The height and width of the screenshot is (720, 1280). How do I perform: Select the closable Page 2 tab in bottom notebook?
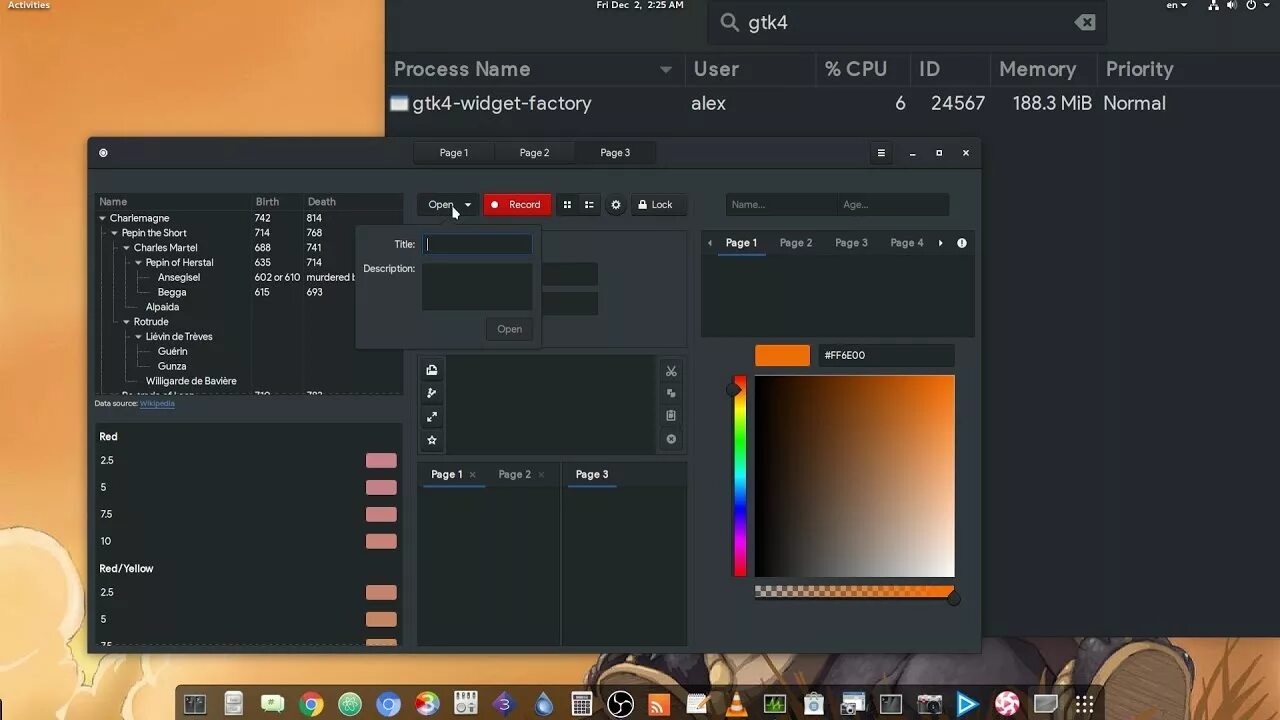tap(514, 474)
